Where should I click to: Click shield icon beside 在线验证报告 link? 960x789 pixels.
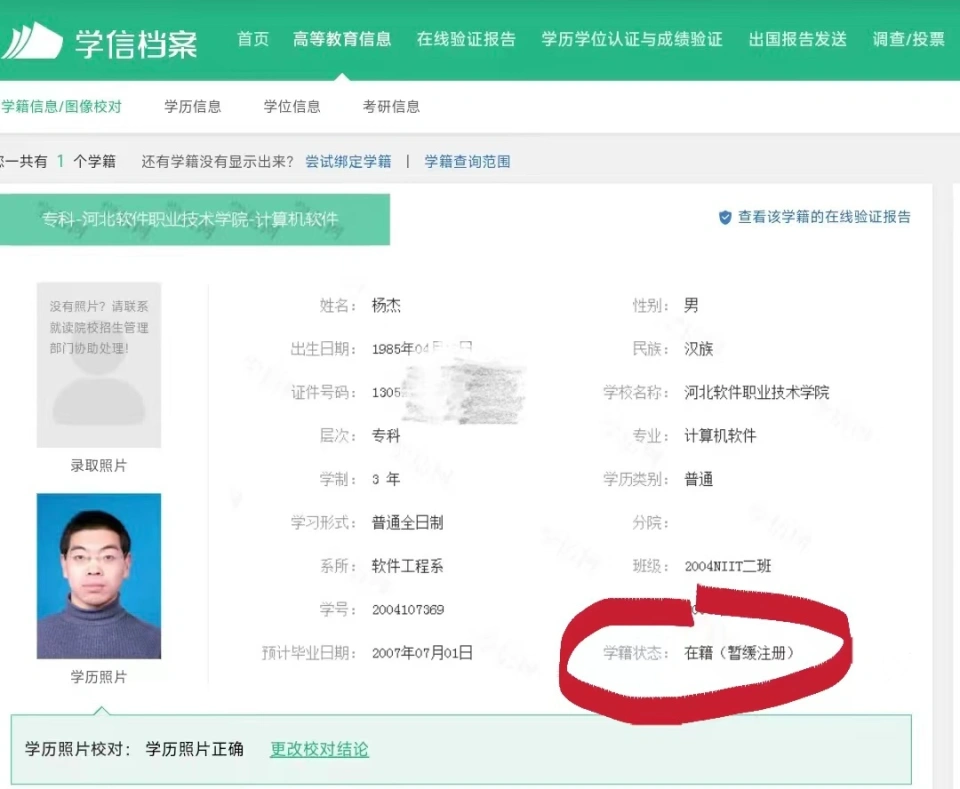[725, 217]
